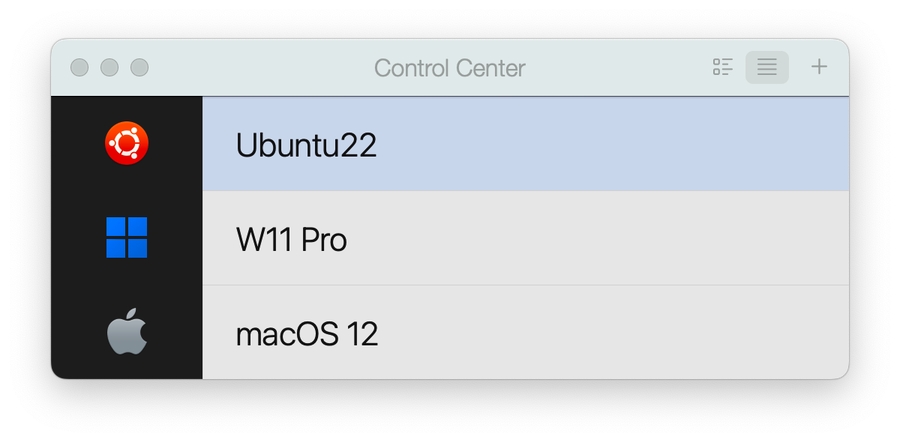Select the Ubuntu22 name label
Screen dimensions: 900x442
(x=306, y=145)
